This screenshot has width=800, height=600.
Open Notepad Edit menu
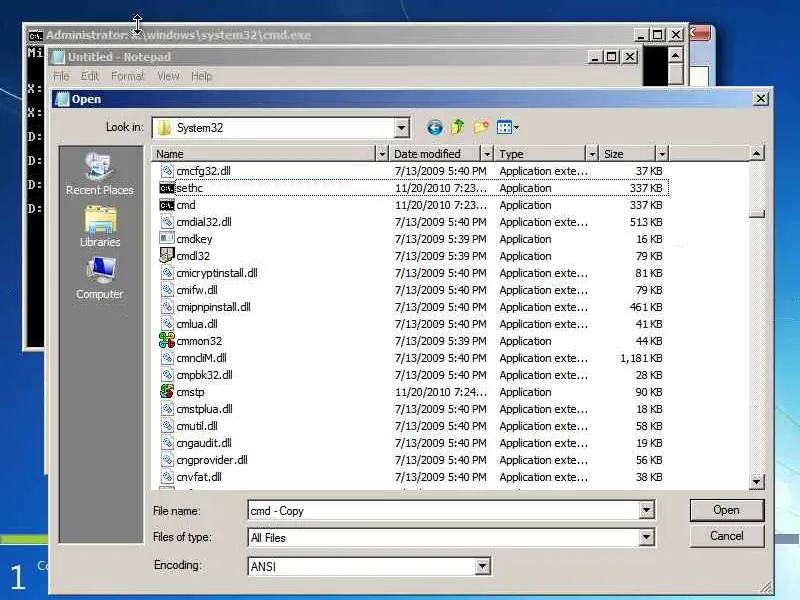pyautogui.click(x=90, y=76)
